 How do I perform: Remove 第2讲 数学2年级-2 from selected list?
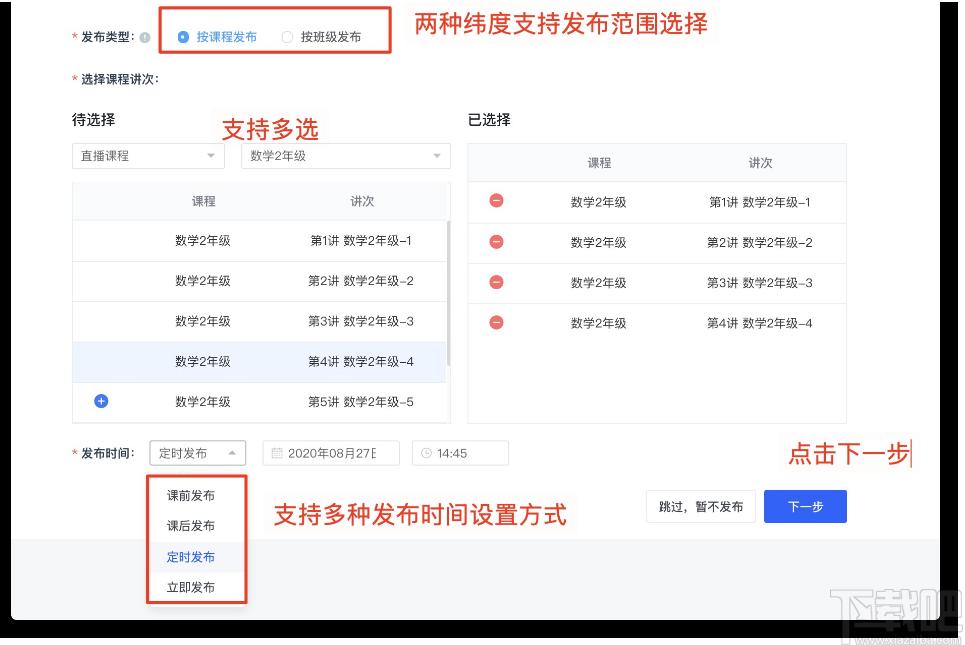tap(496, 242)
